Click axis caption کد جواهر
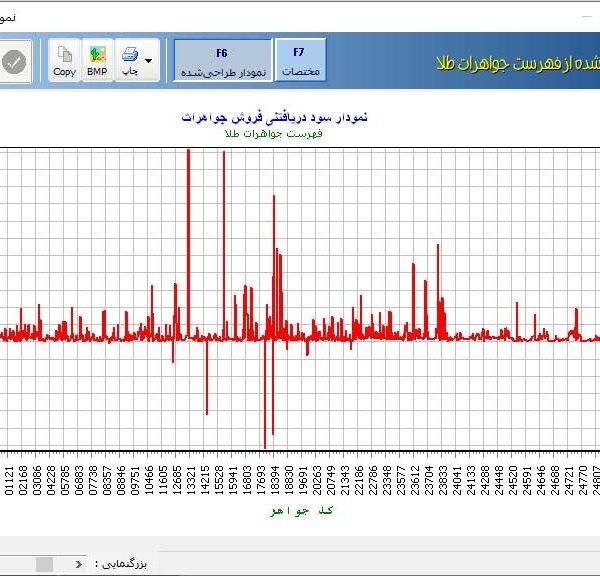The width and height of the screenshot is (600, 576). click(302, 511)
